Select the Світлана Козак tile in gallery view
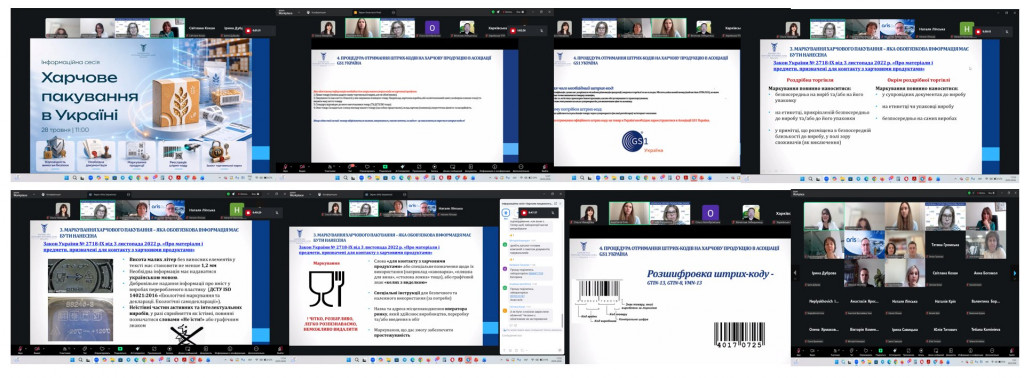Image resolution: width=1024 pixels, height=378 pixels. coord(946,273)
